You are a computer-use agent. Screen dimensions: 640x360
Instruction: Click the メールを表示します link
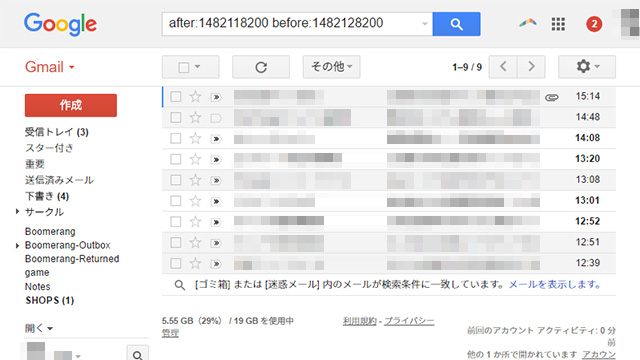554,284
